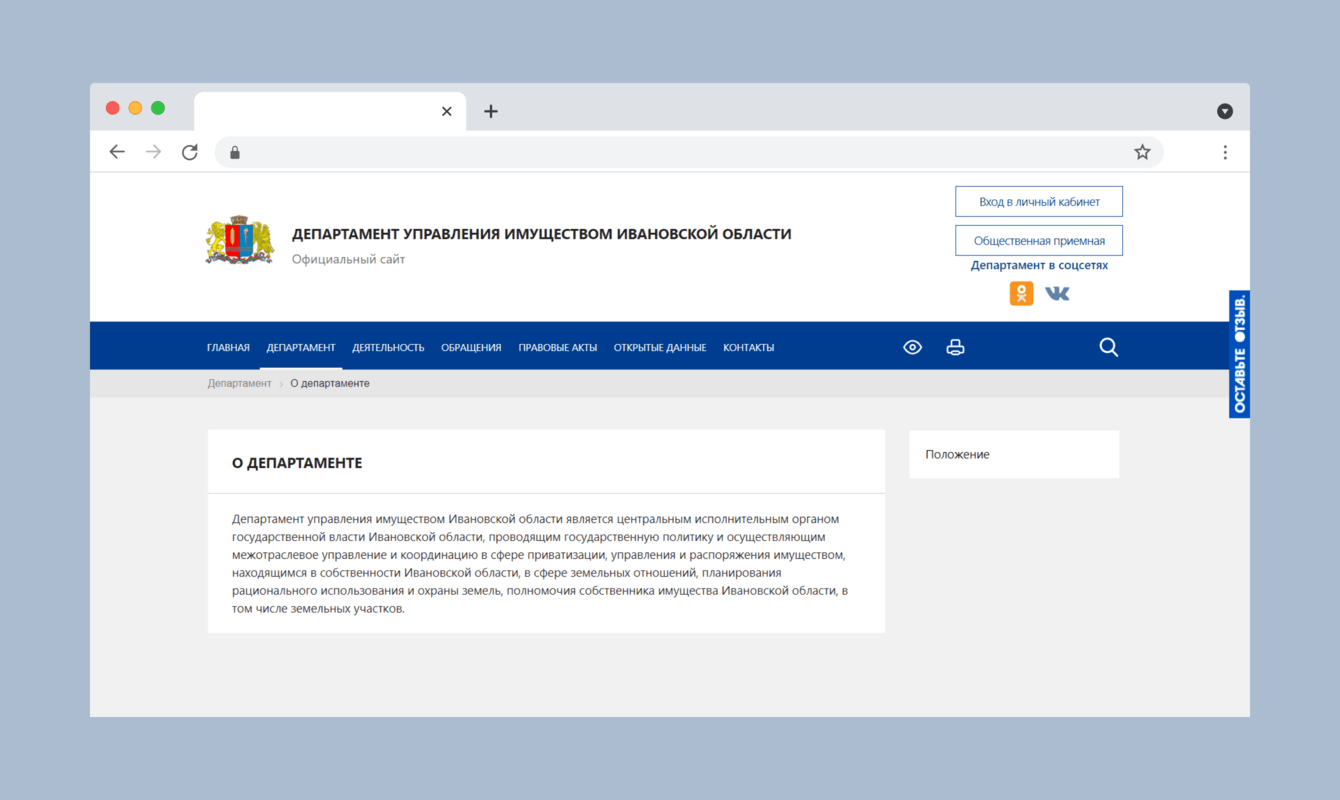Click Департамент in the breadcrumb trail
This screenshot has width=1340, height=800.
click(239, 383)
